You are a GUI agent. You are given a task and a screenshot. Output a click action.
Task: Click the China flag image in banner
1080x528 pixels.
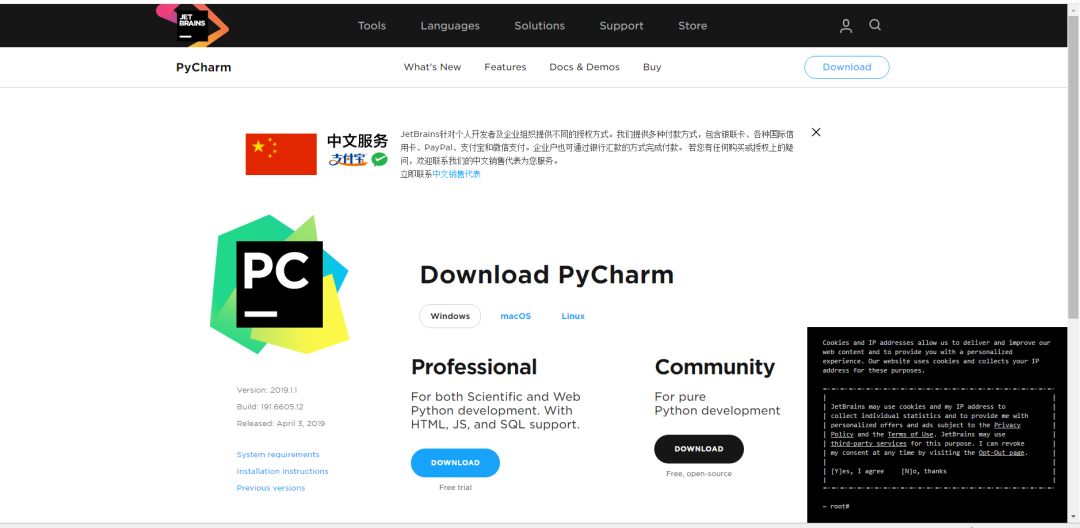click(x=281, y=154)
